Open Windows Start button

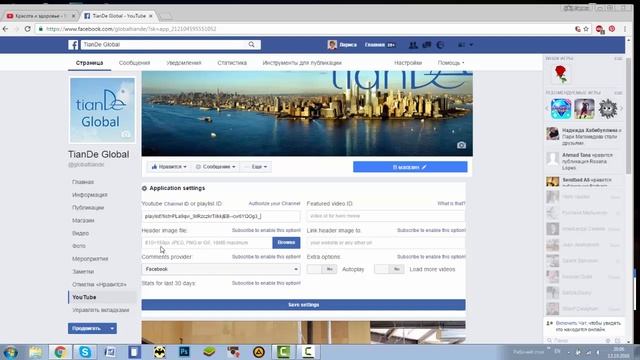[11, 352]
